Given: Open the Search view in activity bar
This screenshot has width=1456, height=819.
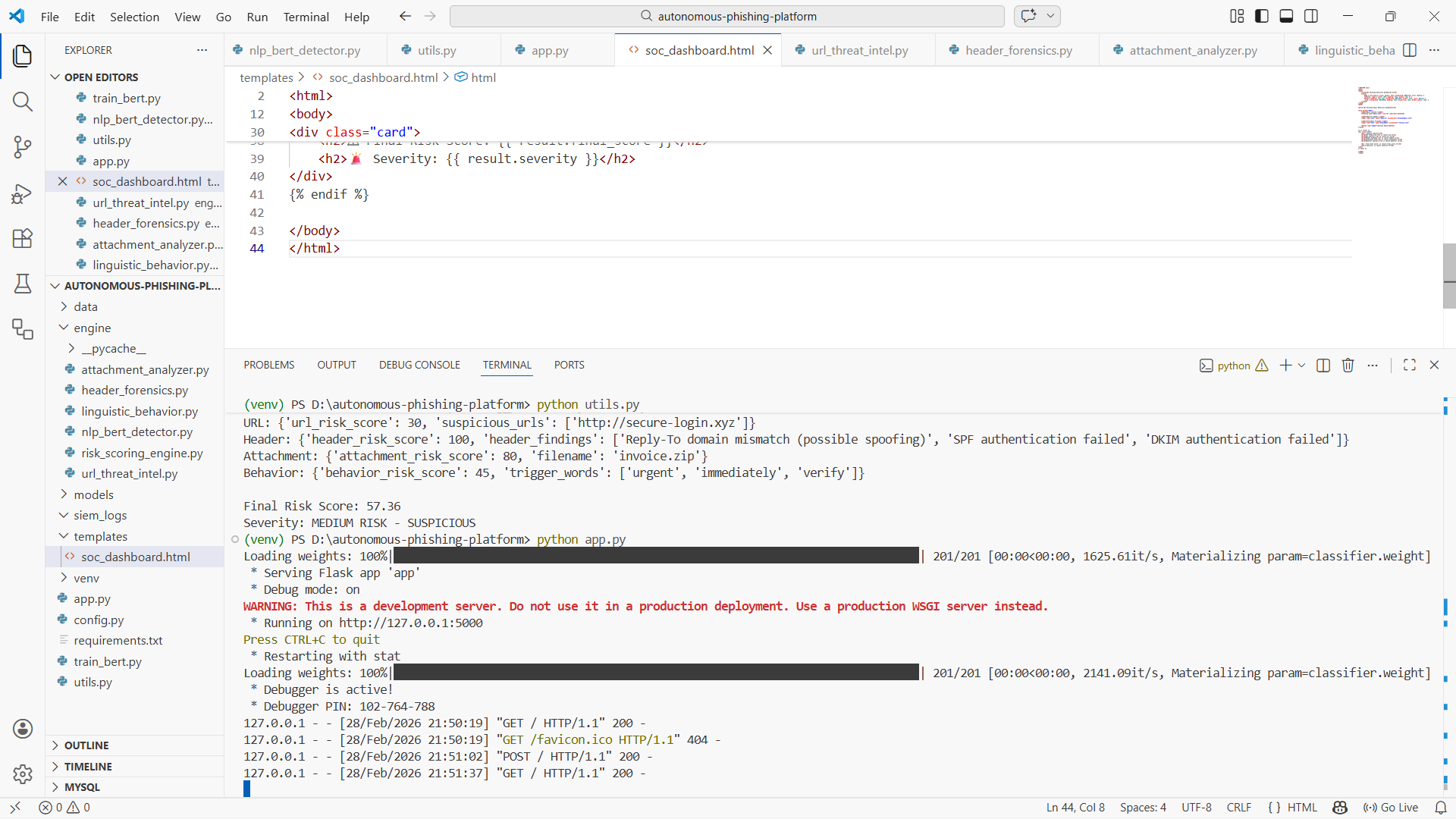Looking at the screenshot, I should click(23, 102).
